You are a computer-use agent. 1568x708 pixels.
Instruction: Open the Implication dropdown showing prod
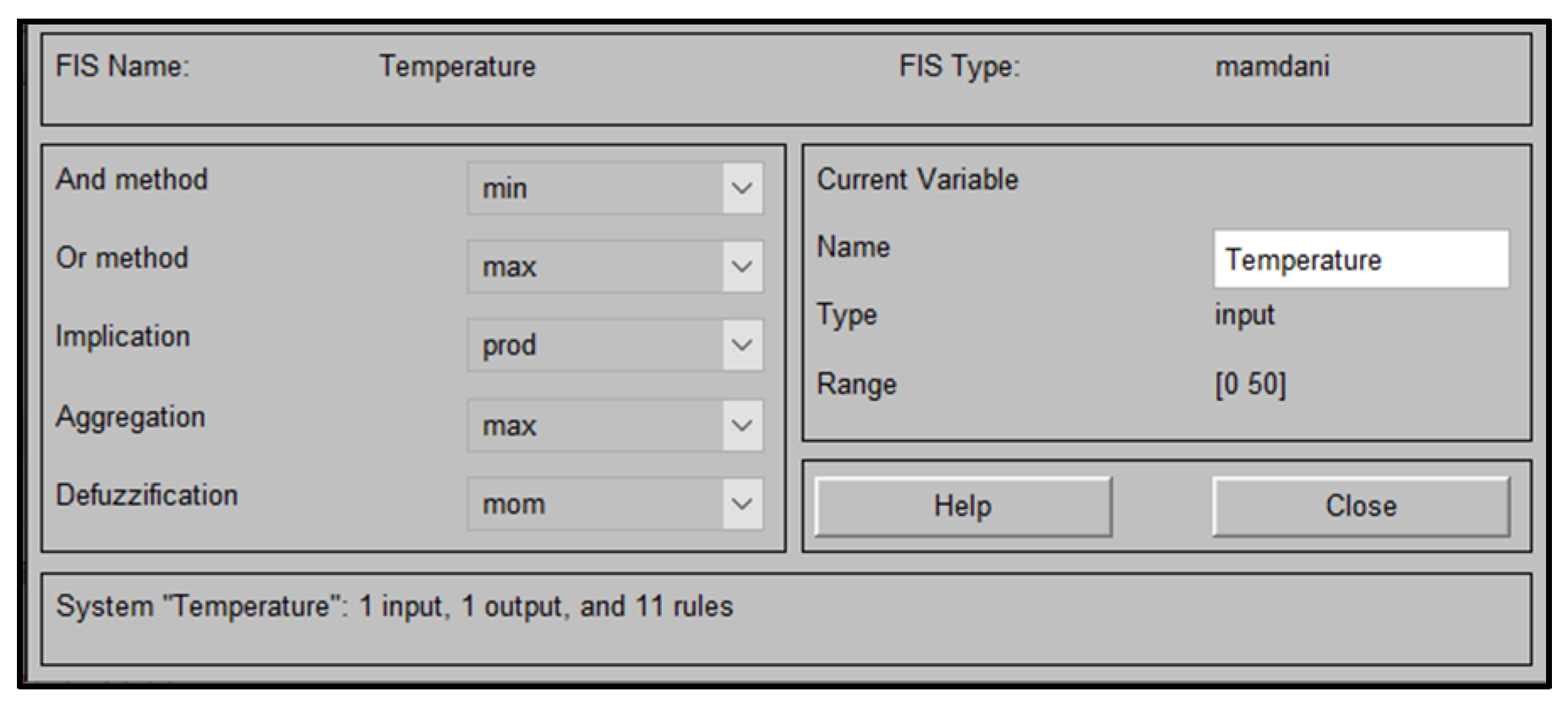(615, 345)
